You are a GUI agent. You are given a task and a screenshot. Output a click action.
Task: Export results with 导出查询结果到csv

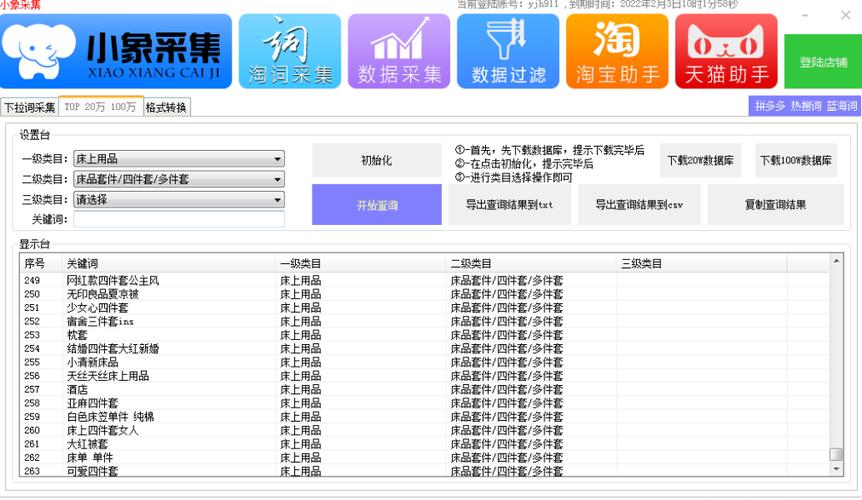pyautogui.click(x=639, y=204)
